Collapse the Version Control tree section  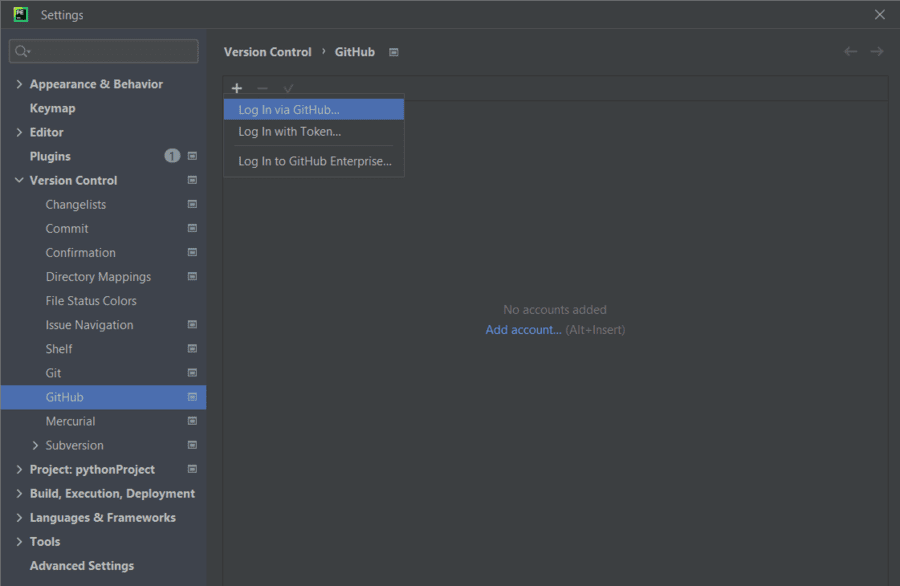[19, 181]
